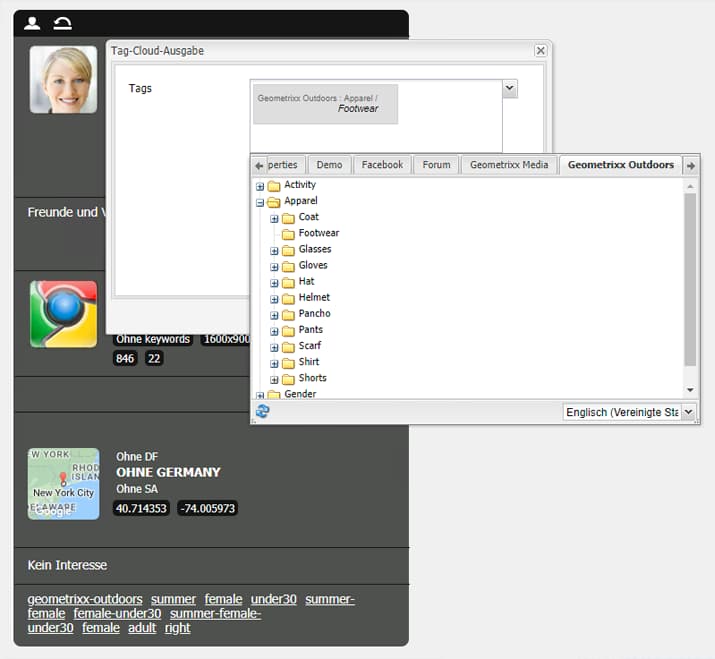715x659 pixels.
Task: Expand the Activity tree node
Action: 260,186
